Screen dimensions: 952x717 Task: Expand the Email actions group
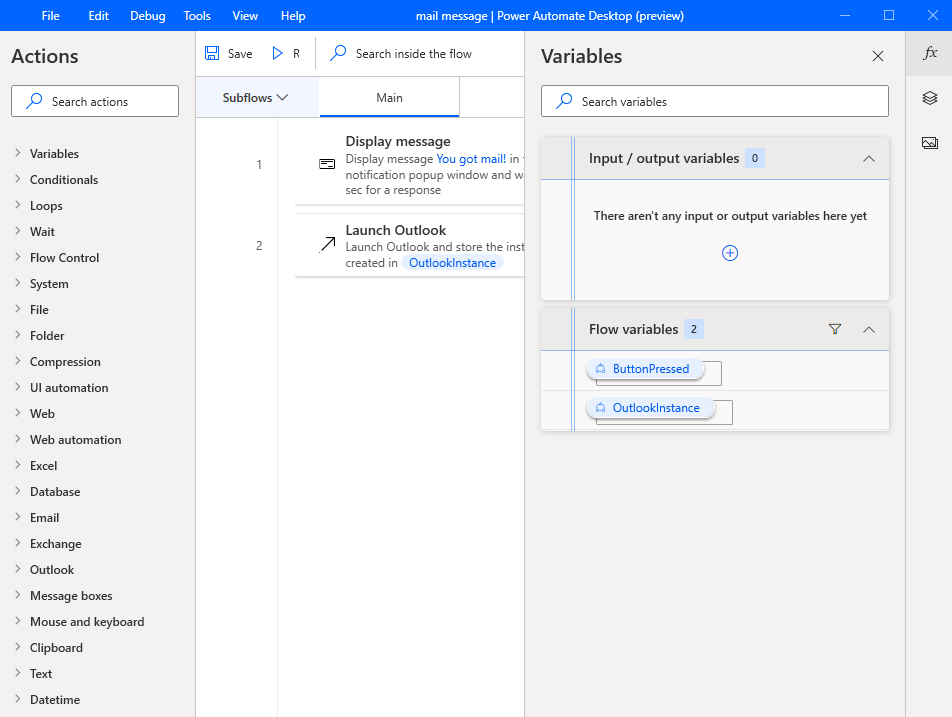tap(18, 517)
